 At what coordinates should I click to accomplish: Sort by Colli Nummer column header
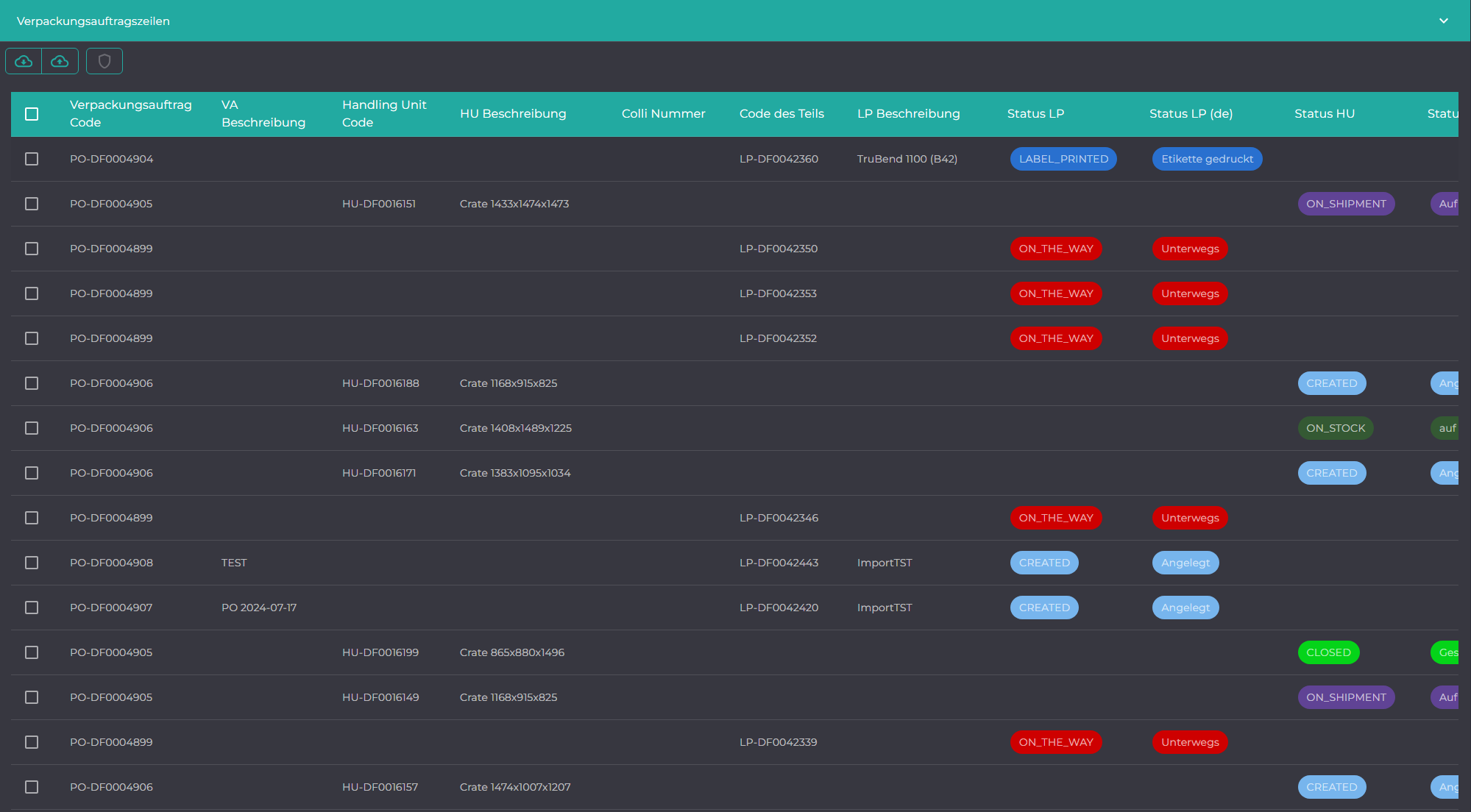663,114
